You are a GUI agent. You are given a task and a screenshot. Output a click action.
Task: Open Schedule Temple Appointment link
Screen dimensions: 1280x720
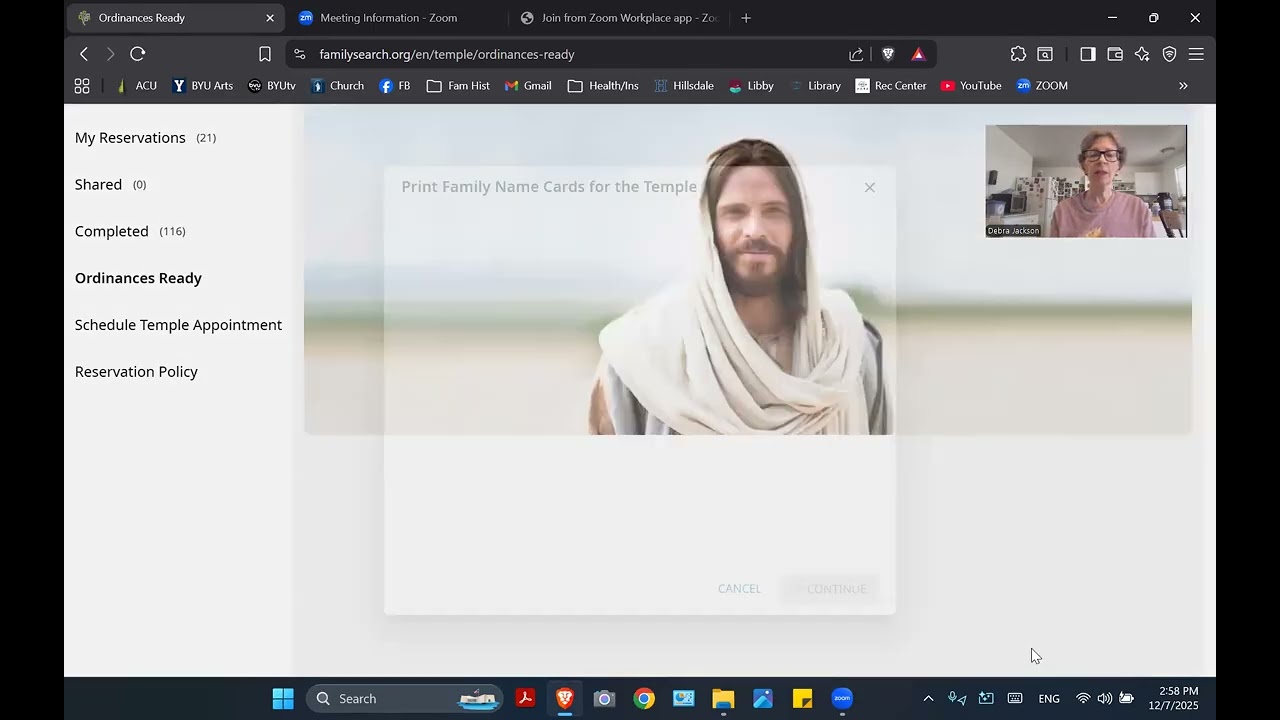click(178, 325)
